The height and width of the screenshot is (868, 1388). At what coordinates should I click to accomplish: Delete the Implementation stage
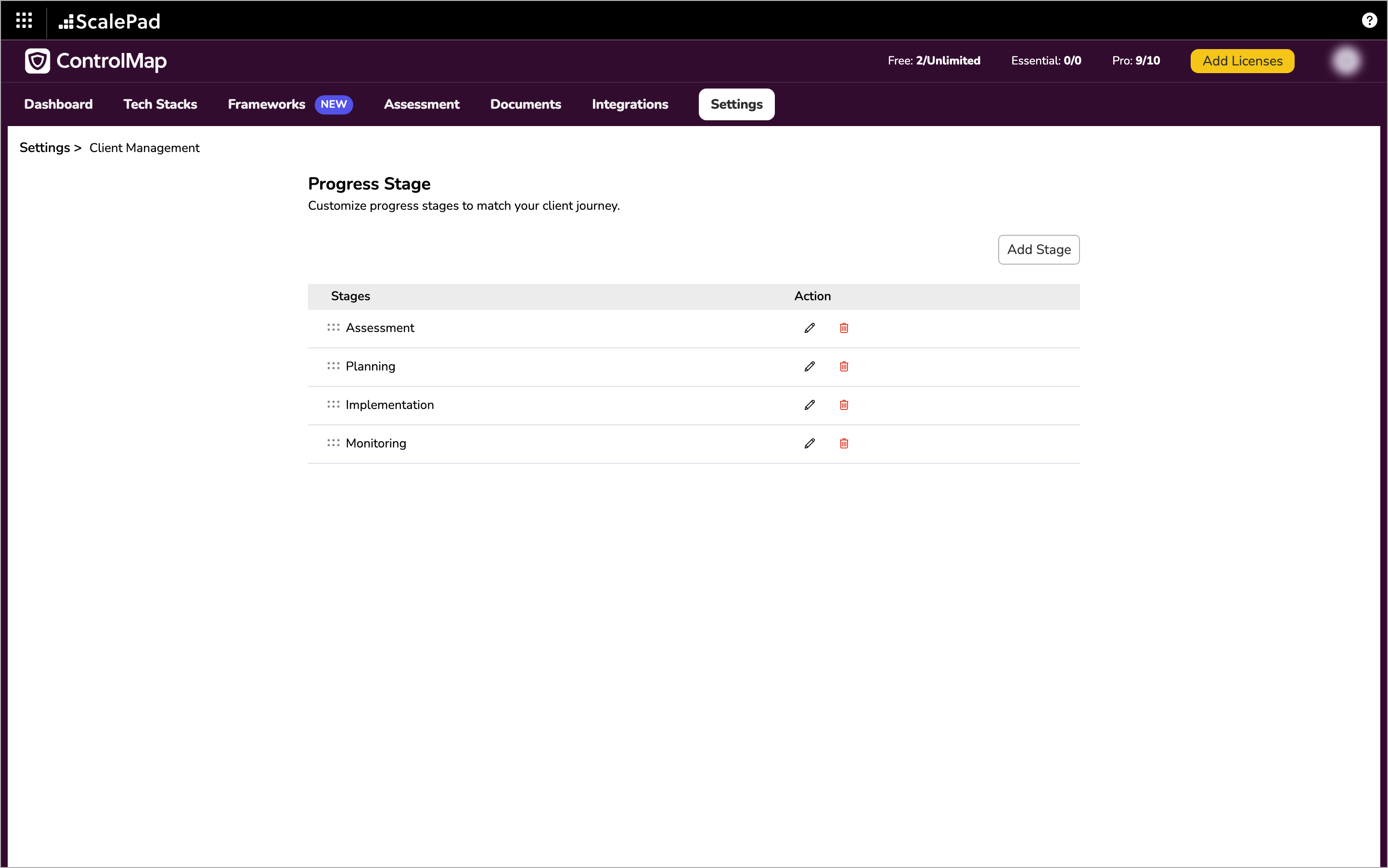pos(844,405)
